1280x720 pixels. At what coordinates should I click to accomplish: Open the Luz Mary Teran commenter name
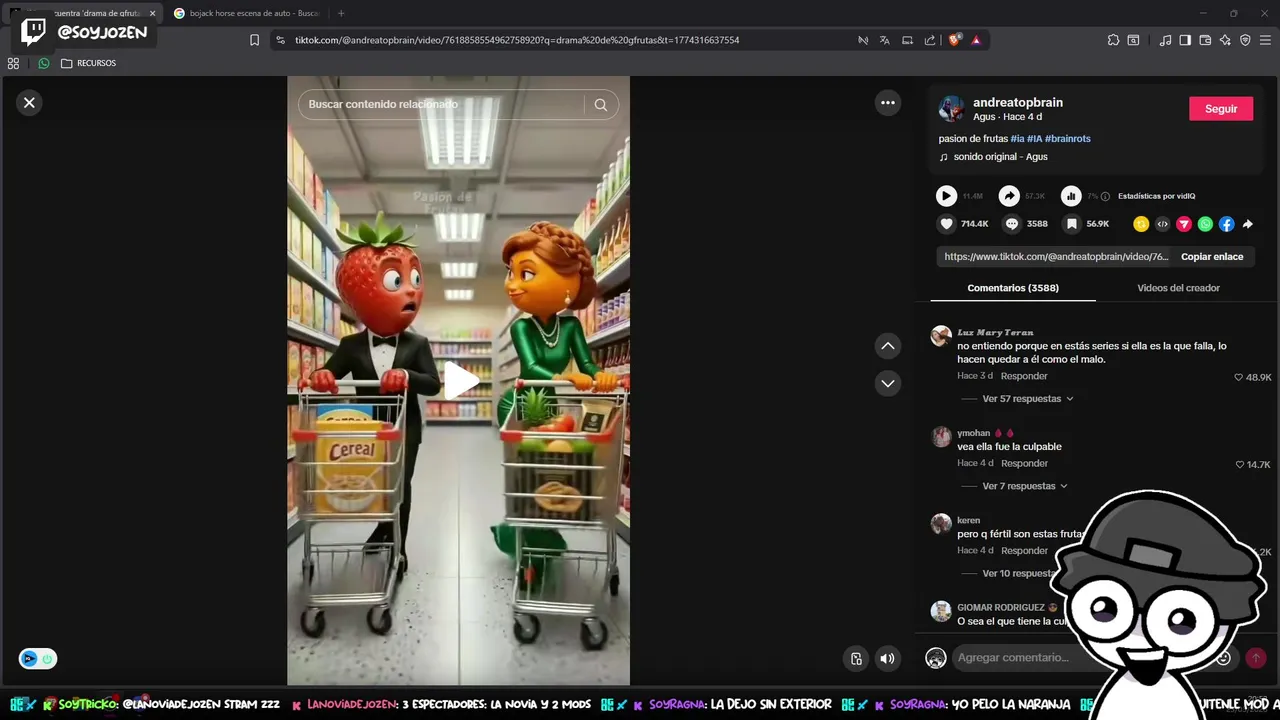click(x=995, y=332)
